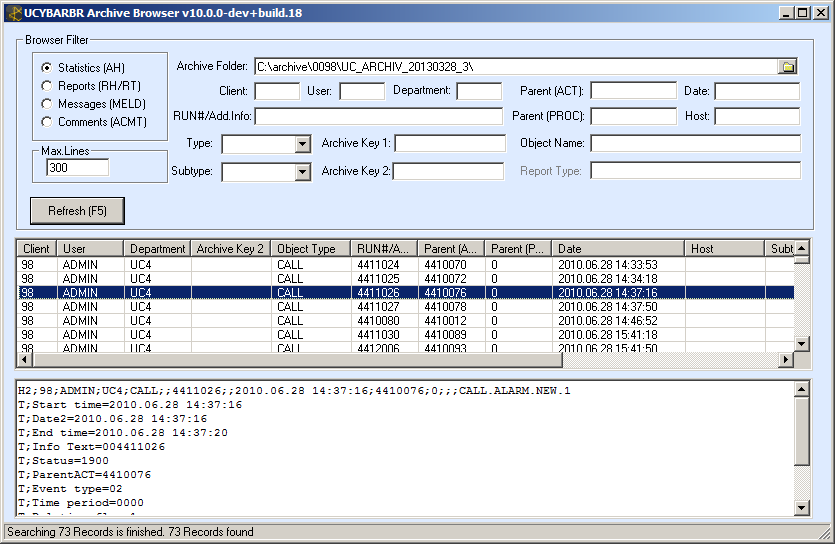Minimize the Archive Browser window
Viewport: 835px width, 544px height.
pyautogui.click(x=786, y=13)
